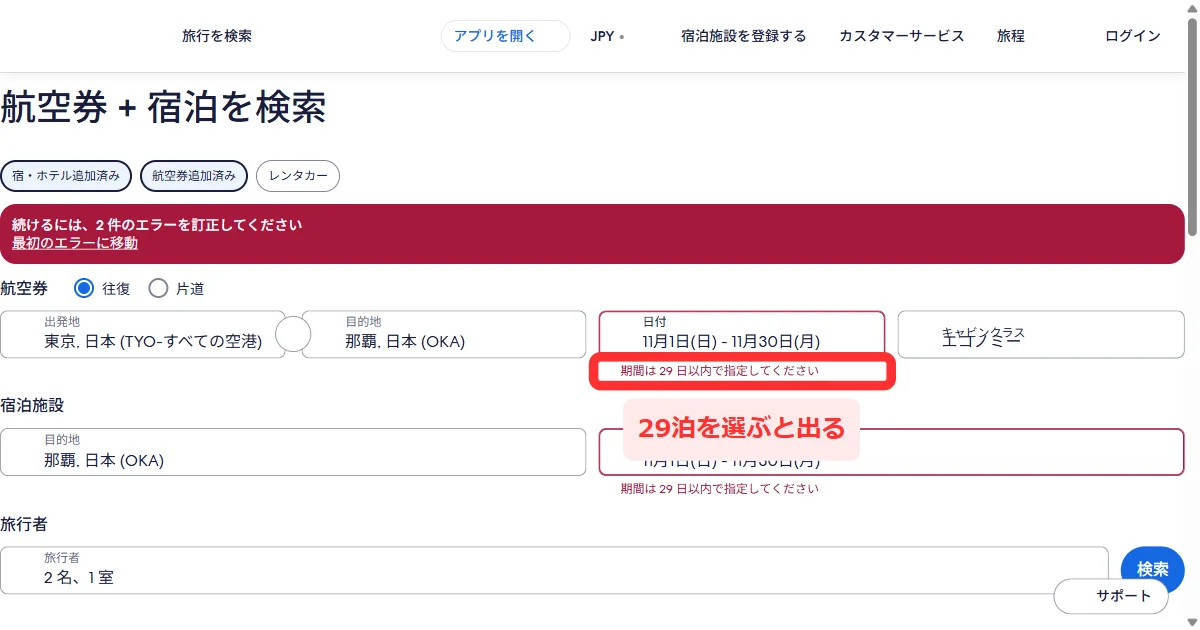1200x630 pixels.
Task: Click the アプリを開く button
Action: point(505,36)
